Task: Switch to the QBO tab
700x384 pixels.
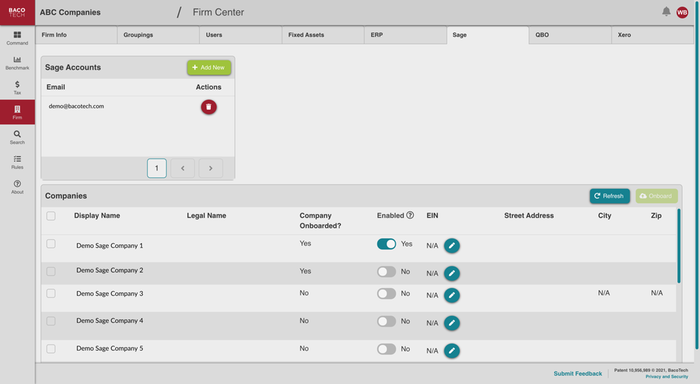Action: [570, 35]
